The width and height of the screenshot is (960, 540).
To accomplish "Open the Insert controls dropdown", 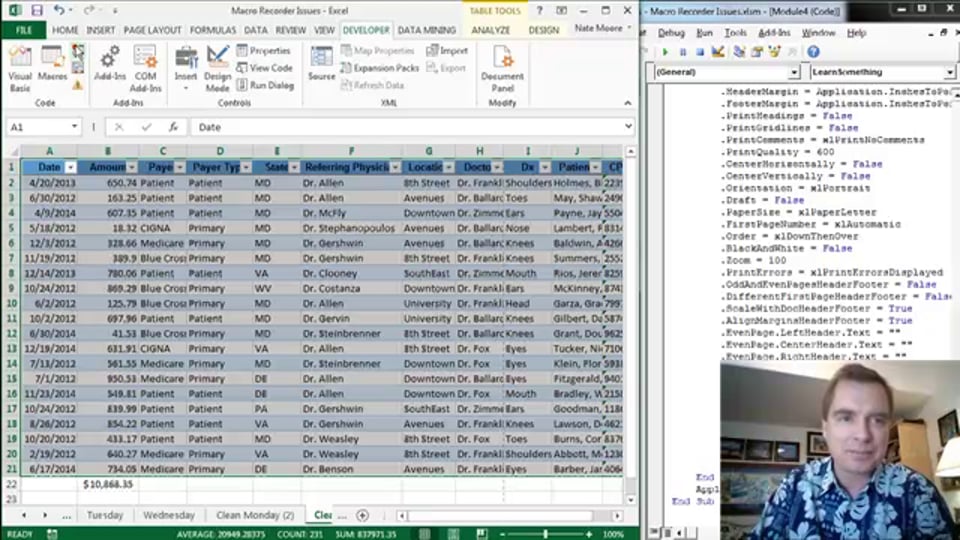I will (x=186, y=88).
